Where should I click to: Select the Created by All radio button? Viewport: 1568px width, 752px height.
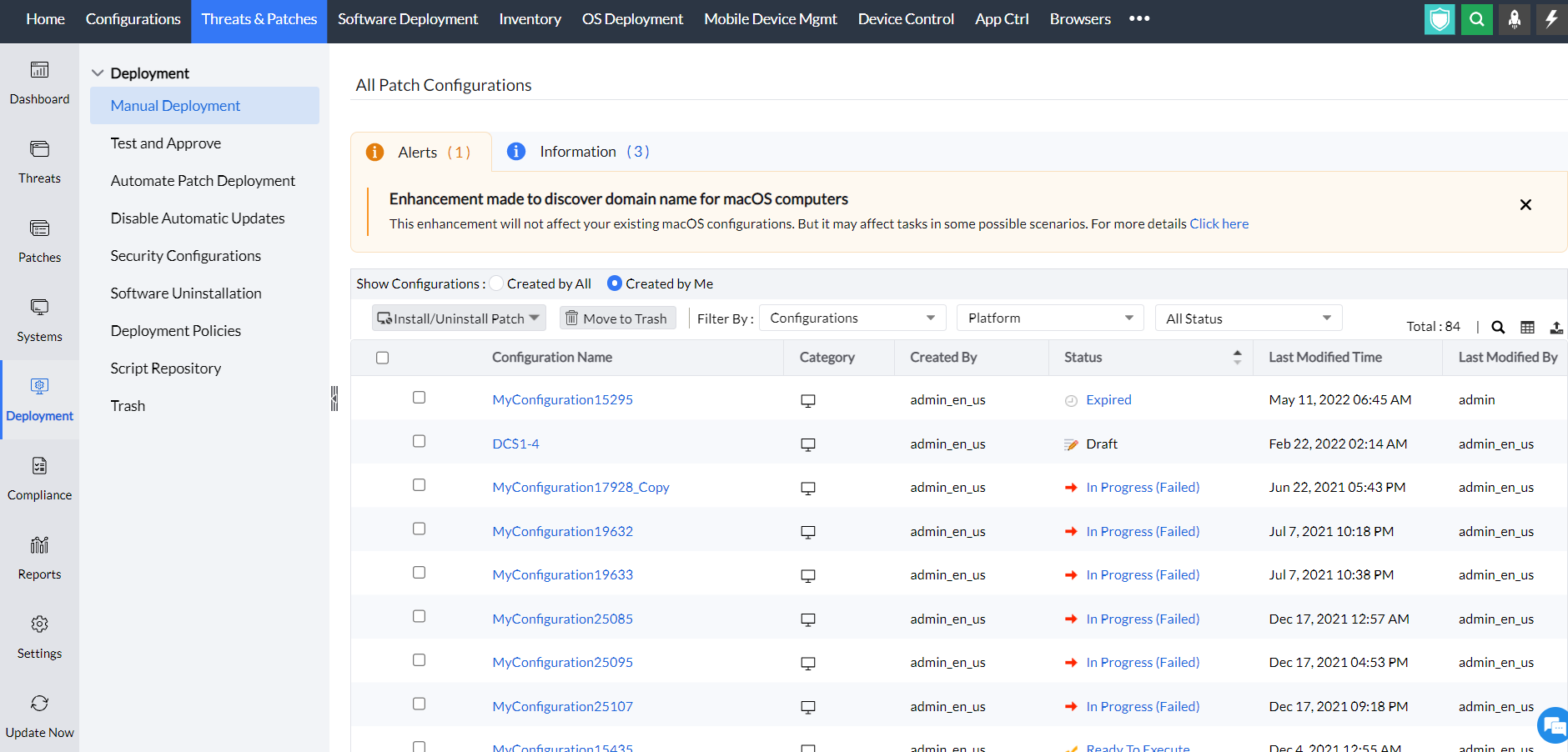[x=497, y=283]
